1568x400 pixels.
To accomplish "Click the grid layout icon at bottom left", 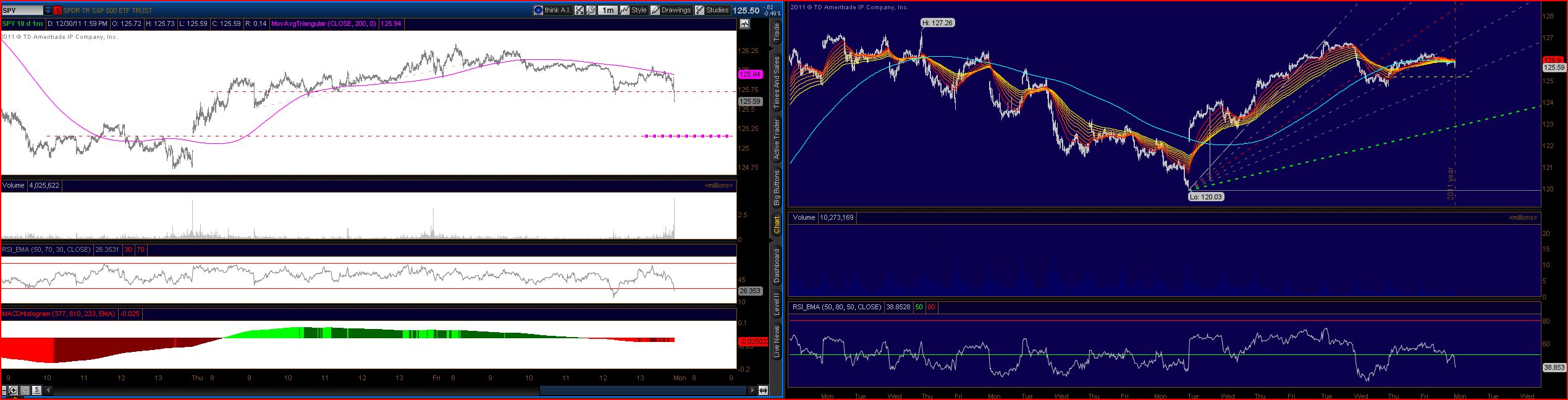I will click(x=4, y=390).
